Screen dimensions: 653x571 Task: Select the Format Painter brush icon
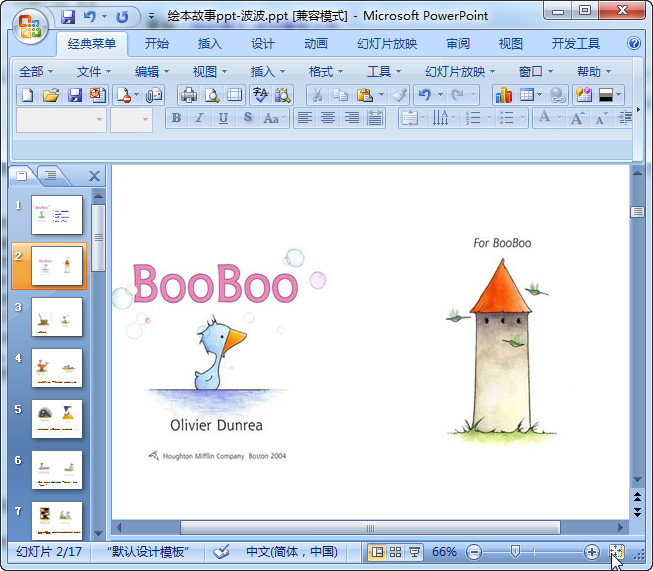(399, 95)
